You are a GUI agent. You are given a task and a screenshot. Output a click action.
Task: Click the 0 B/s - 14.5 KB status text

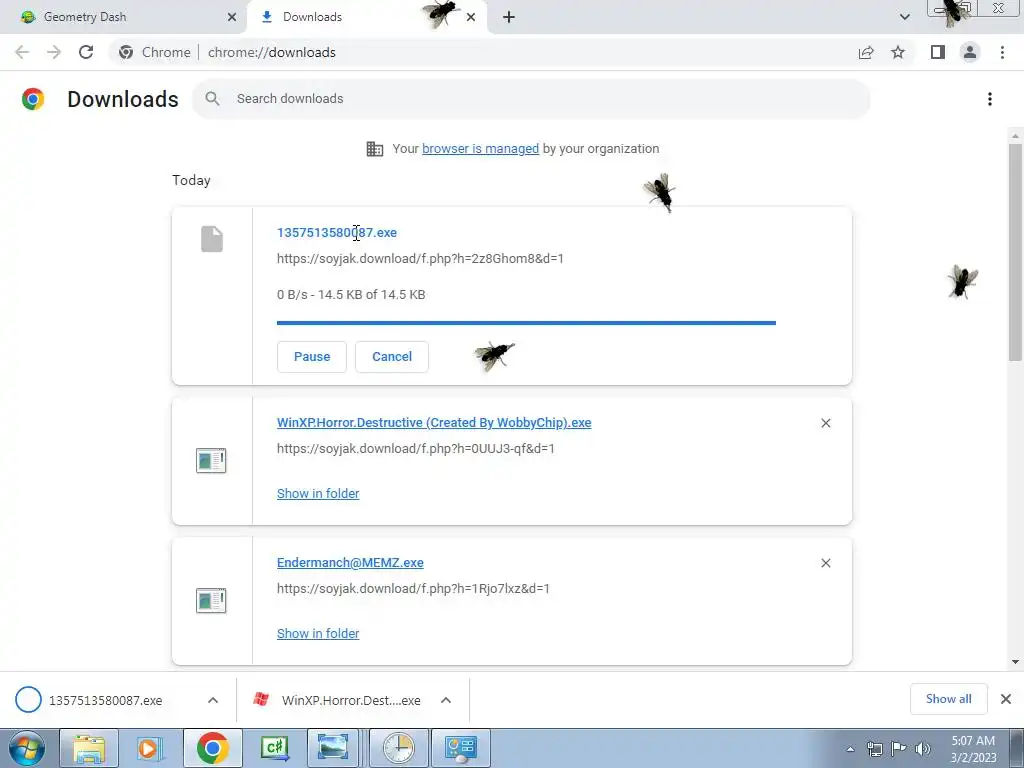351,295
